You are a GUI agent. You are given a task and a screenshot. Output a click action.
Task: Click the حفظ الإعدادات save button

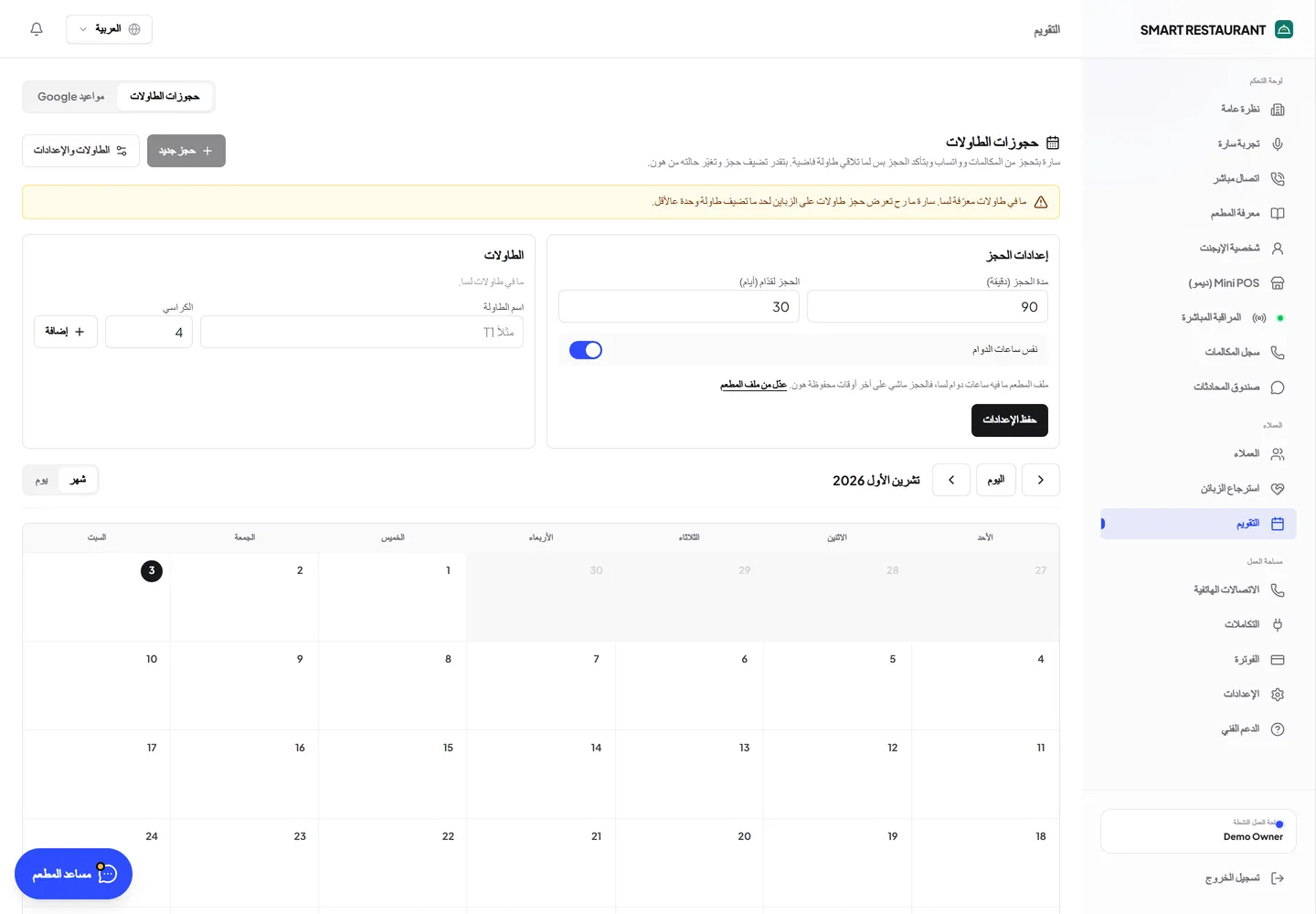[x=1010, y=420]
